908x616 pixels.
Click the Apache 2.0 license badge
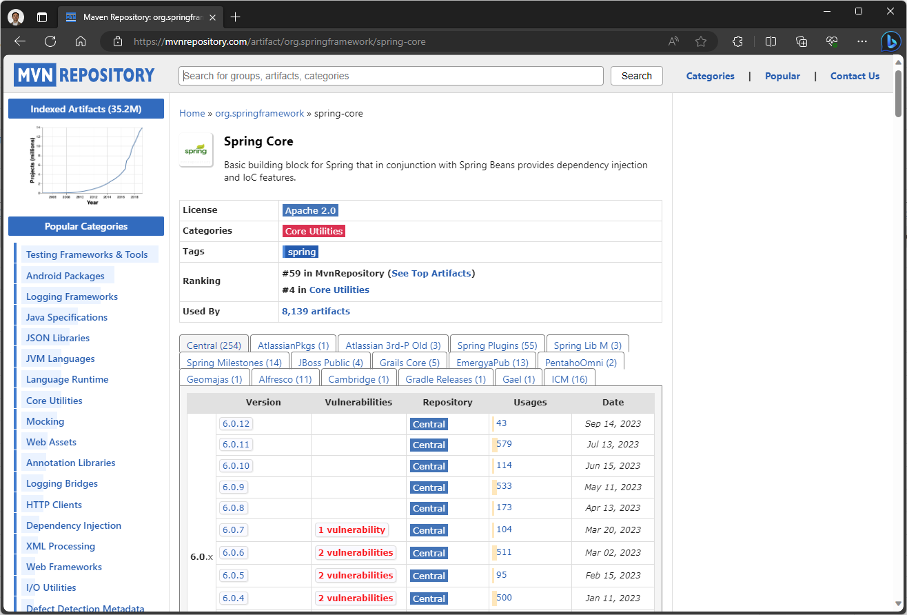pos(310,211)
